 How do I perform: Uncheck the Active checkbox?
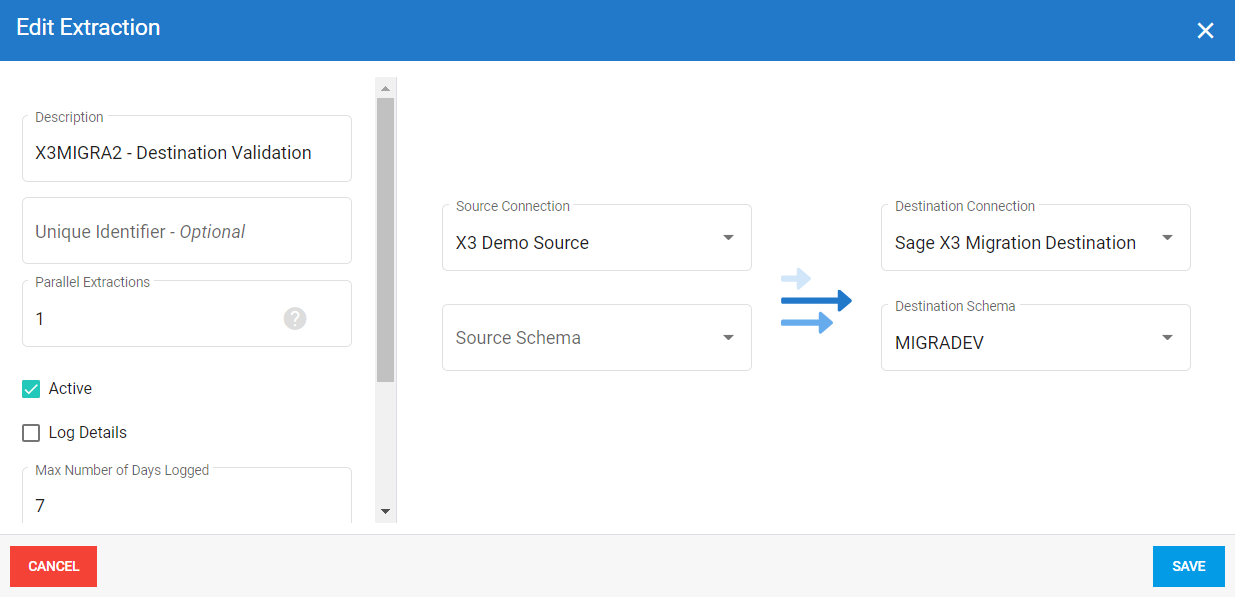click(x=31, y=389)
